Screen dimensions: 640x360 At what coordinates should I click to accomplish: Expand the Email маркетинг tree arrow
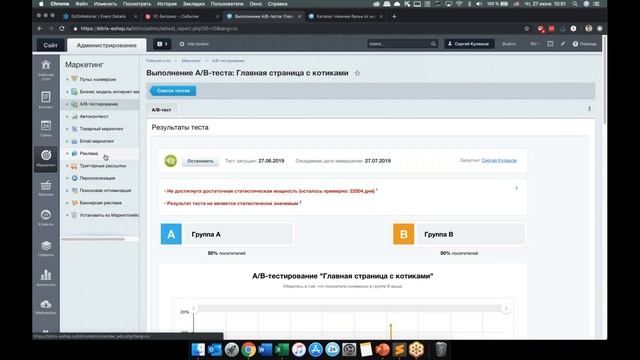point(67,141)
